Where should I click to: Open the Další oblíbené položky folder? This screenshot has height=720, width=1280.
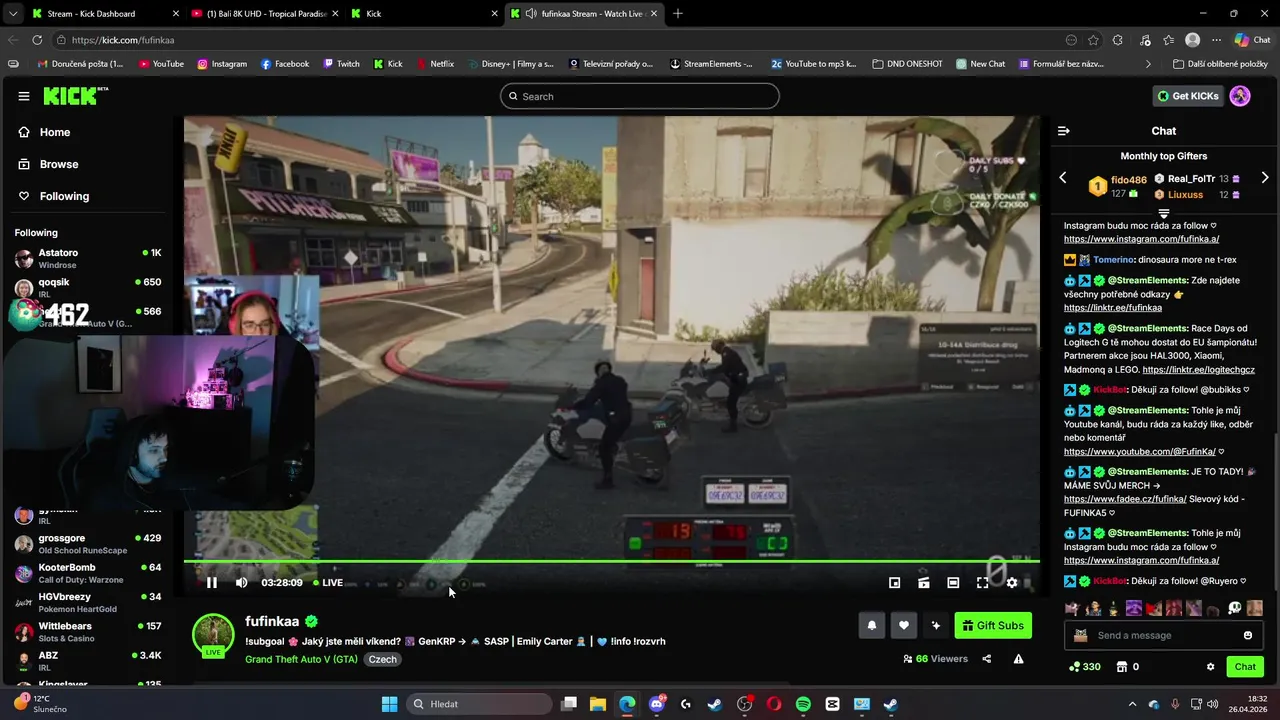click(1220, 64)
